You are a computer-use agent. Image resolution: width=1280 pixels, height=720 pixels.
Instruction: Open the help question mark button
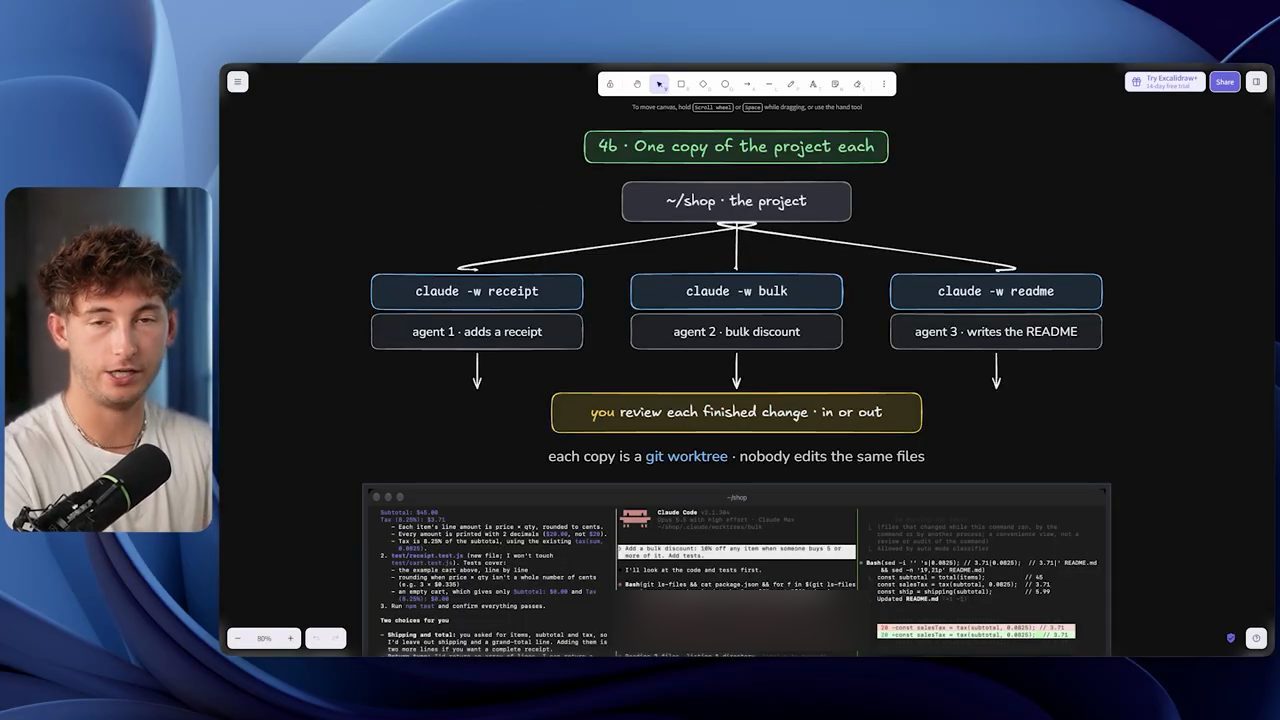point(1256,638)
